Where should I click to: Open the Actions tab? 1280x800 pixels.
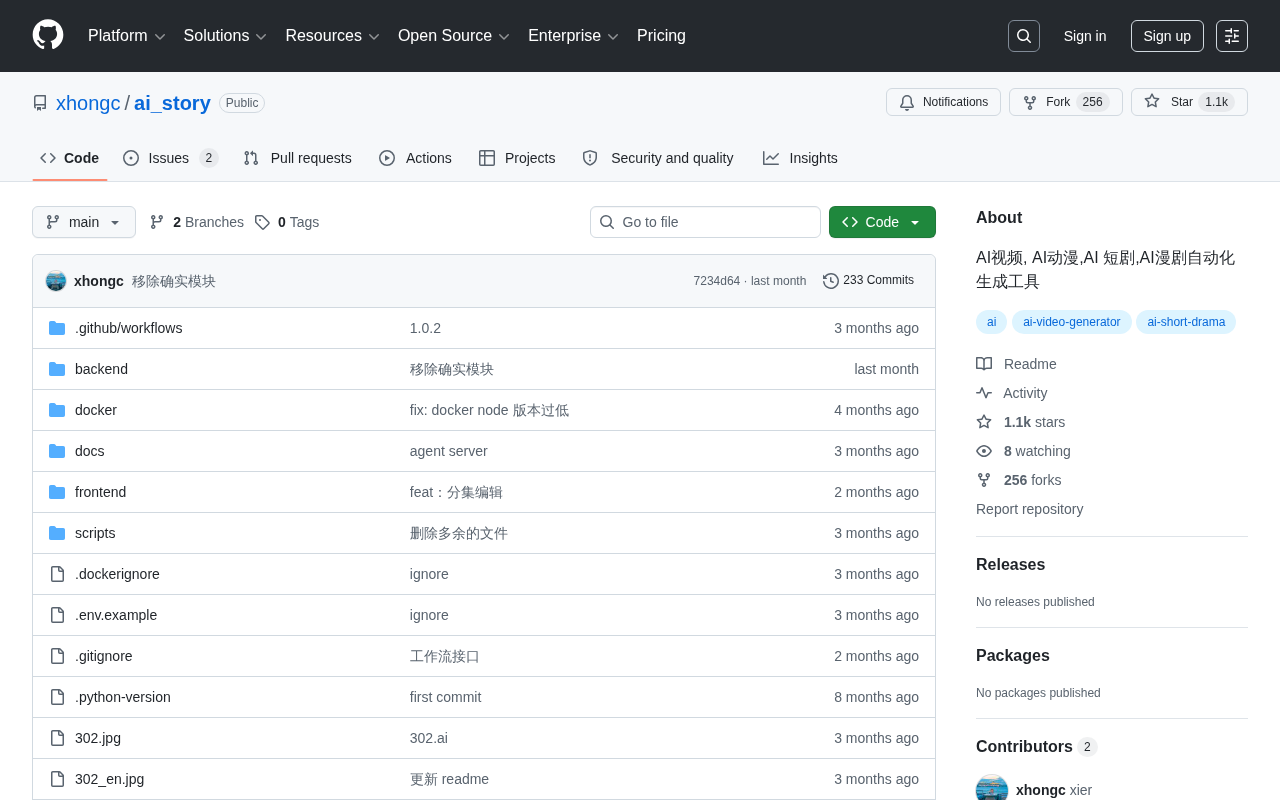pos(415,158)
